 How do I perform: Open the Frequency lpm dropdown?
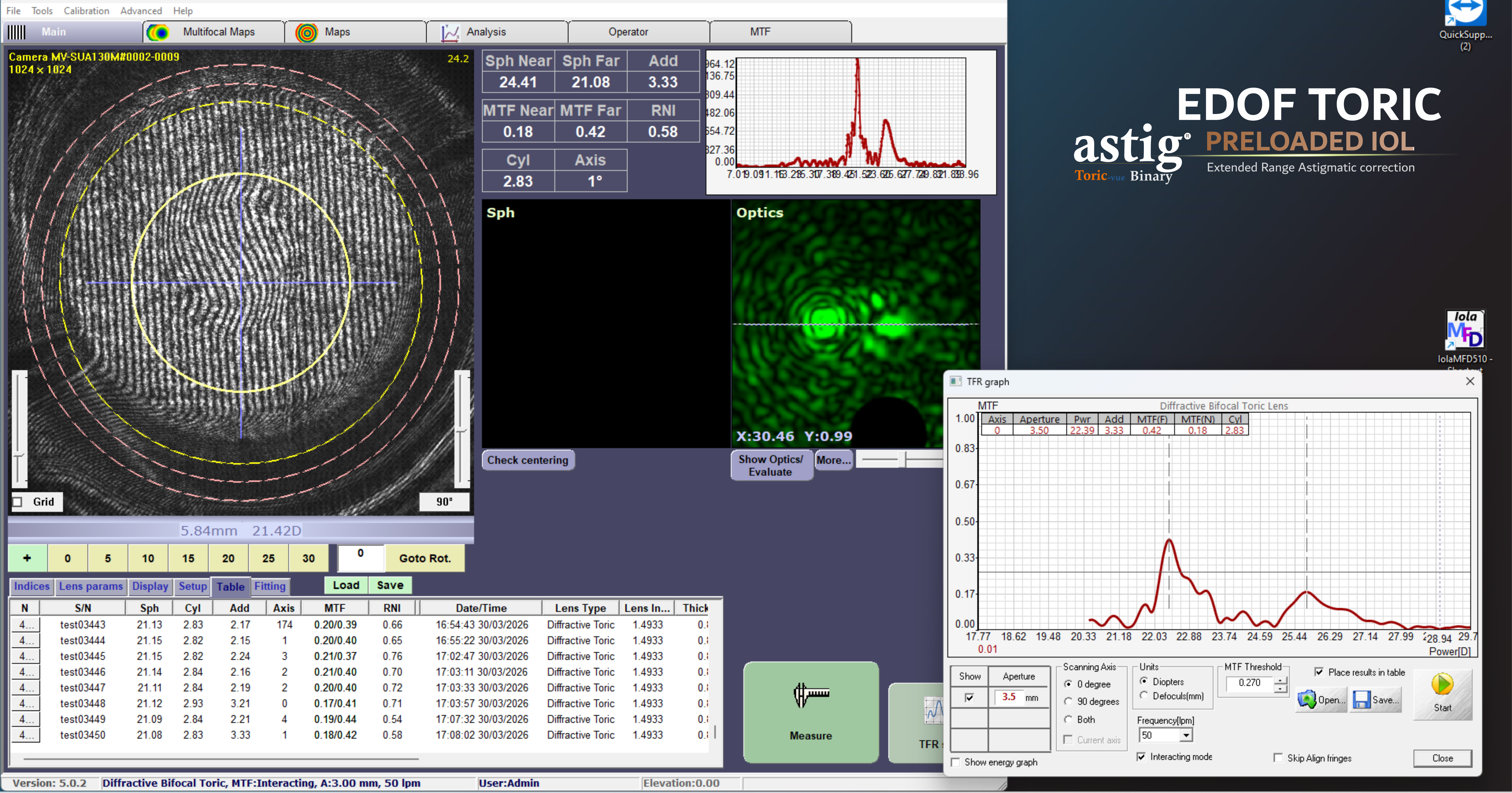coord(1186,736)
